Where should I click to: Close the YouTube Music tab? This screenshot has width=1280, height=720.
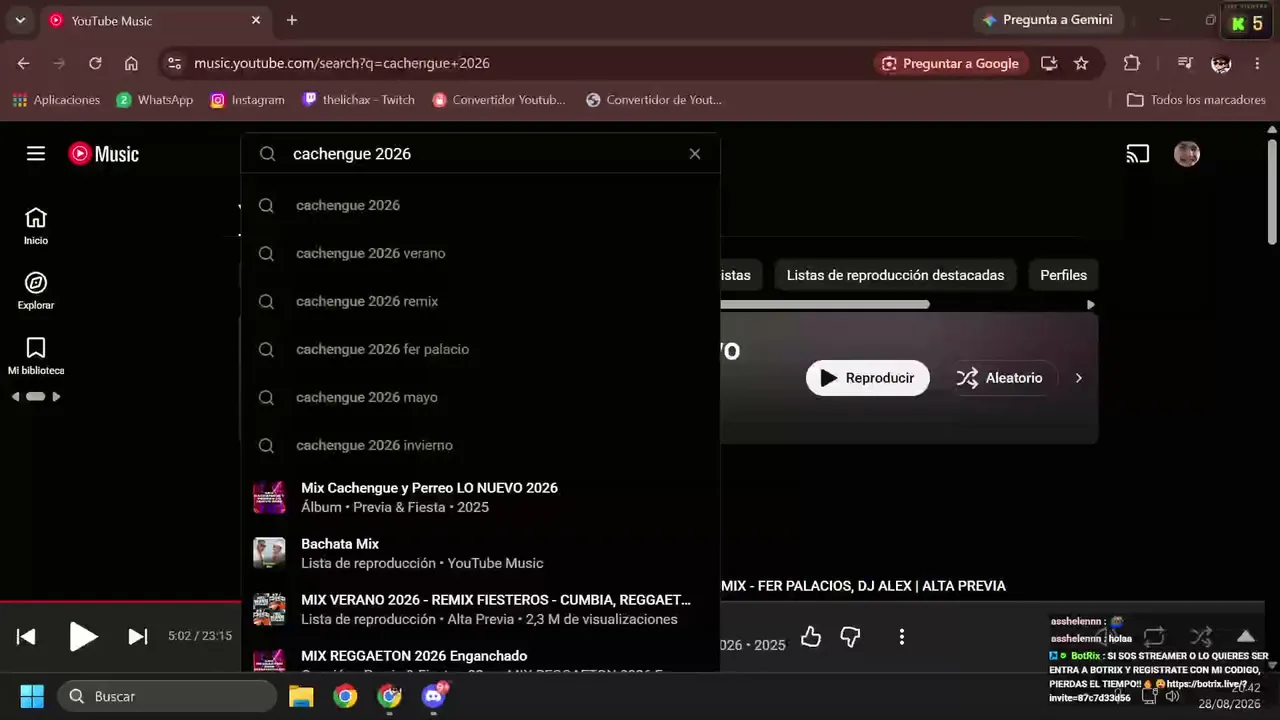pyautogui.click(x=256, y=20)
